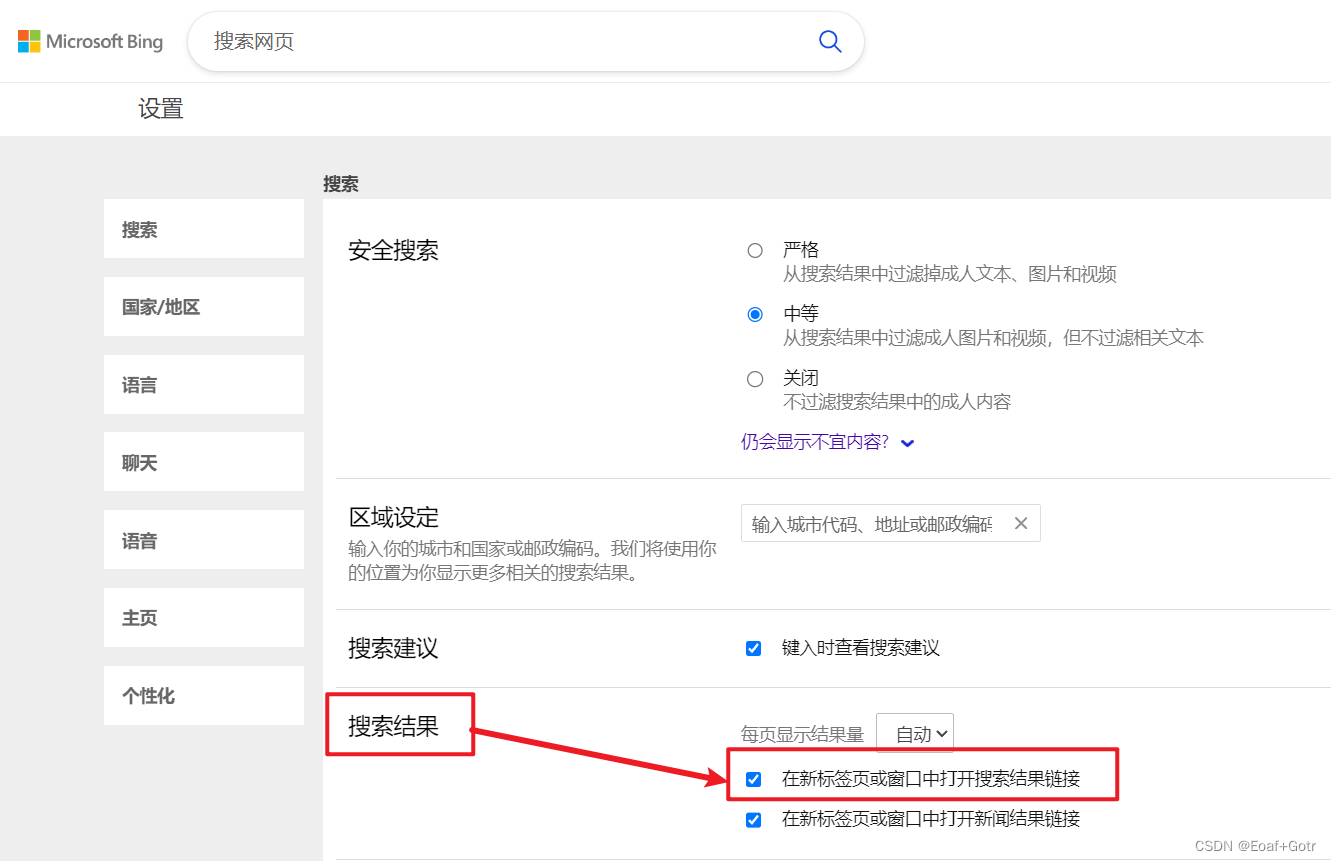The height and width of the screenshot is (861, 1331).
Task: Click the 安全搜索 section label
Action: pyautogui.click(x=393, y=250)
